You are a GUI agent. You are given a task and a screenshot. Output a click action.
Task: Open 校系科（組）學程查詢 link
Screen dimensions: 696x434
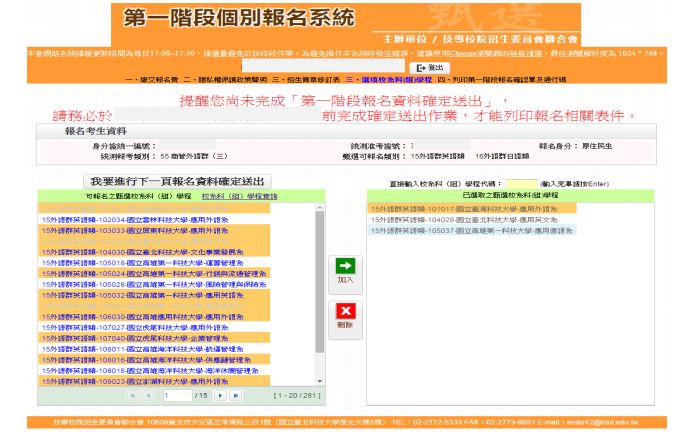click(x=240, y=196)
